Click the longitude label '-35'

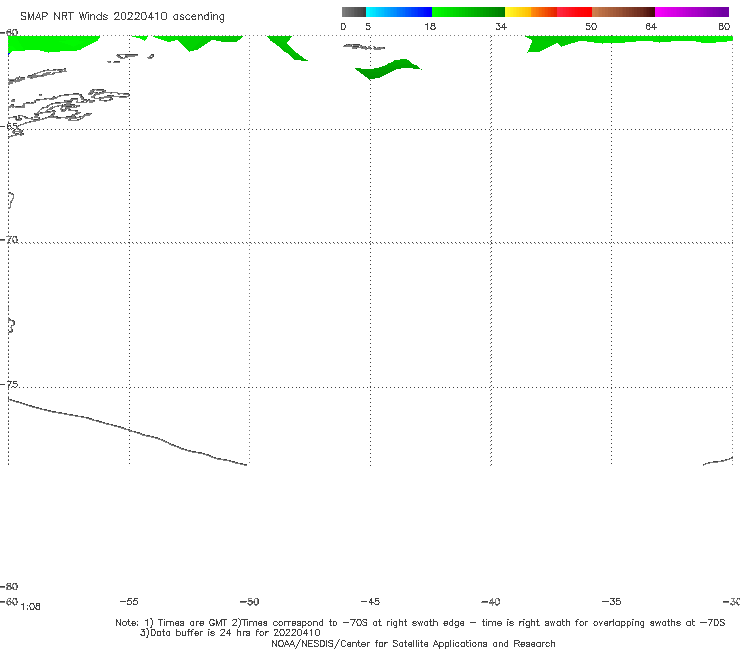click(x=612, y=601)
